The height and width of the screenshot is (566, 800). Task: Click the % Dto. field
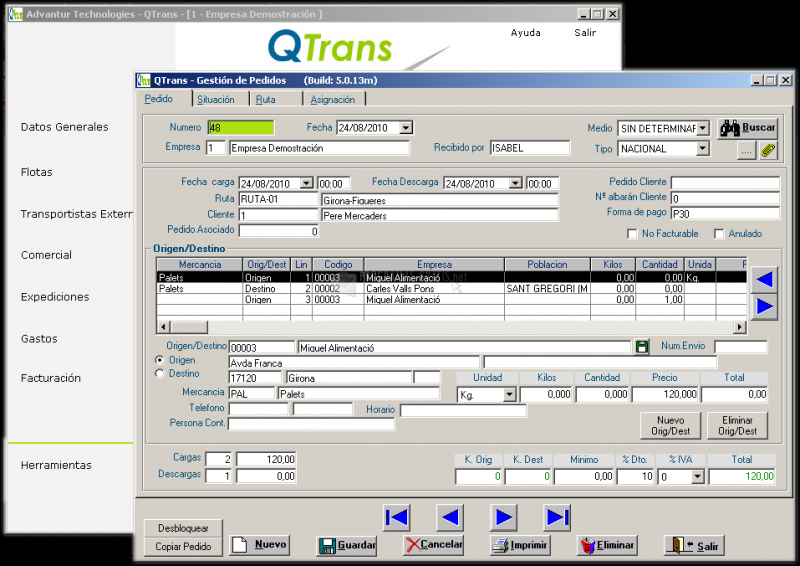tap(635, 476)
